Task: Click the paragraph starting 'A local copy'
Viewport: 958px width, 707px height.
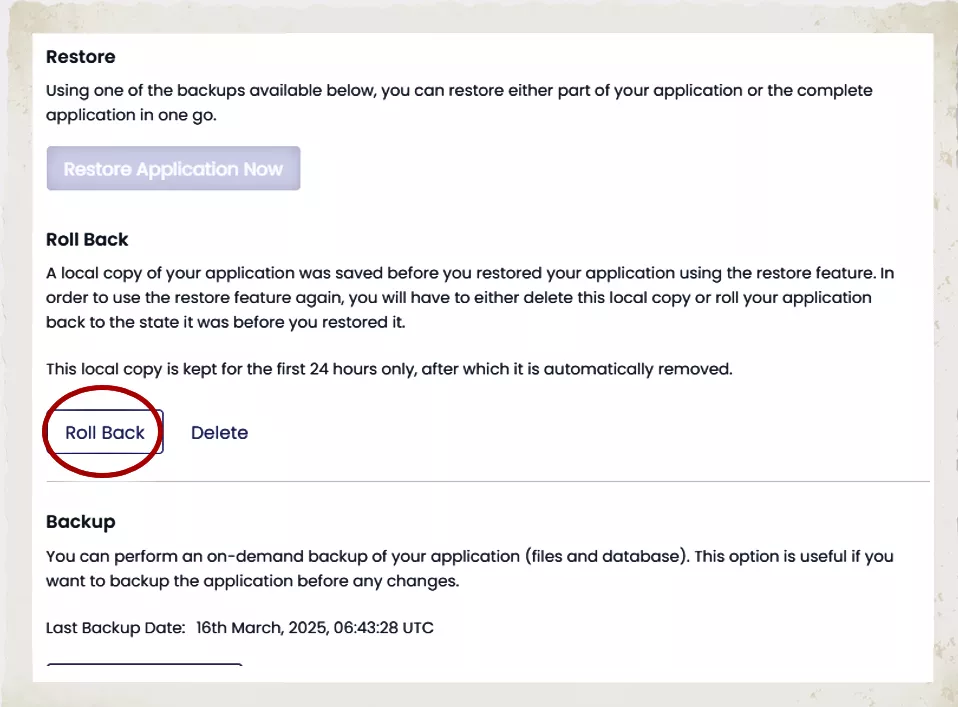Action: tap(459, 298)
